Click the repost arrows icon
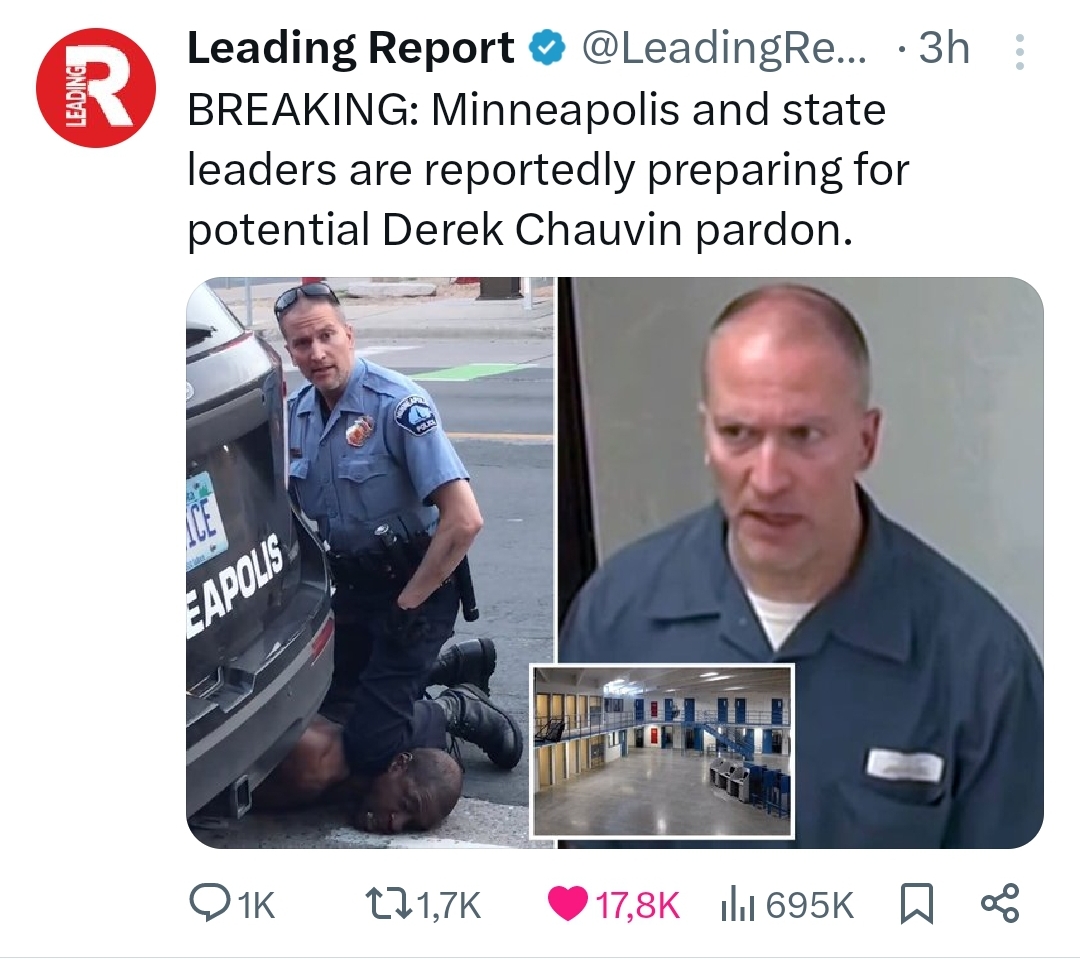This screenshot has height=964, width=1080. 391,904
